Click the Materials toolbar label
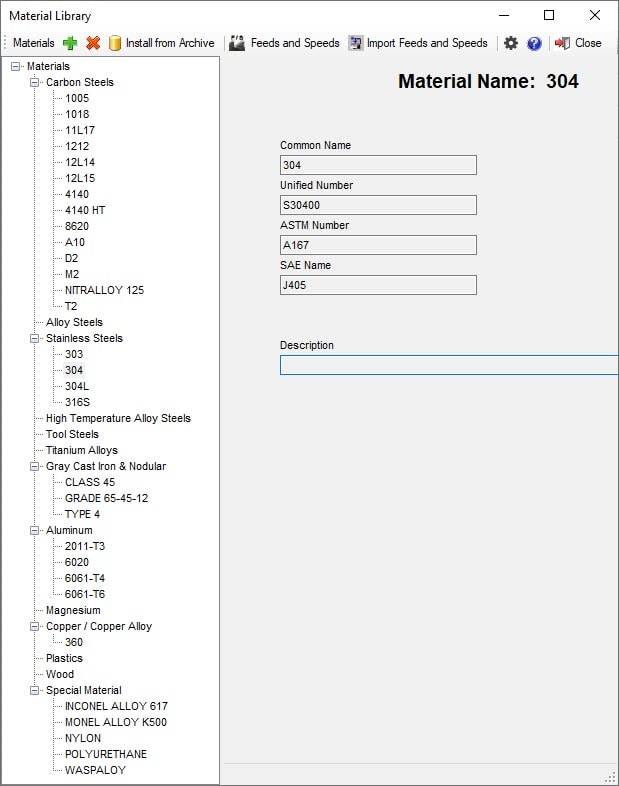This screenshot has width=619, height=786. (x=33, y=43)
